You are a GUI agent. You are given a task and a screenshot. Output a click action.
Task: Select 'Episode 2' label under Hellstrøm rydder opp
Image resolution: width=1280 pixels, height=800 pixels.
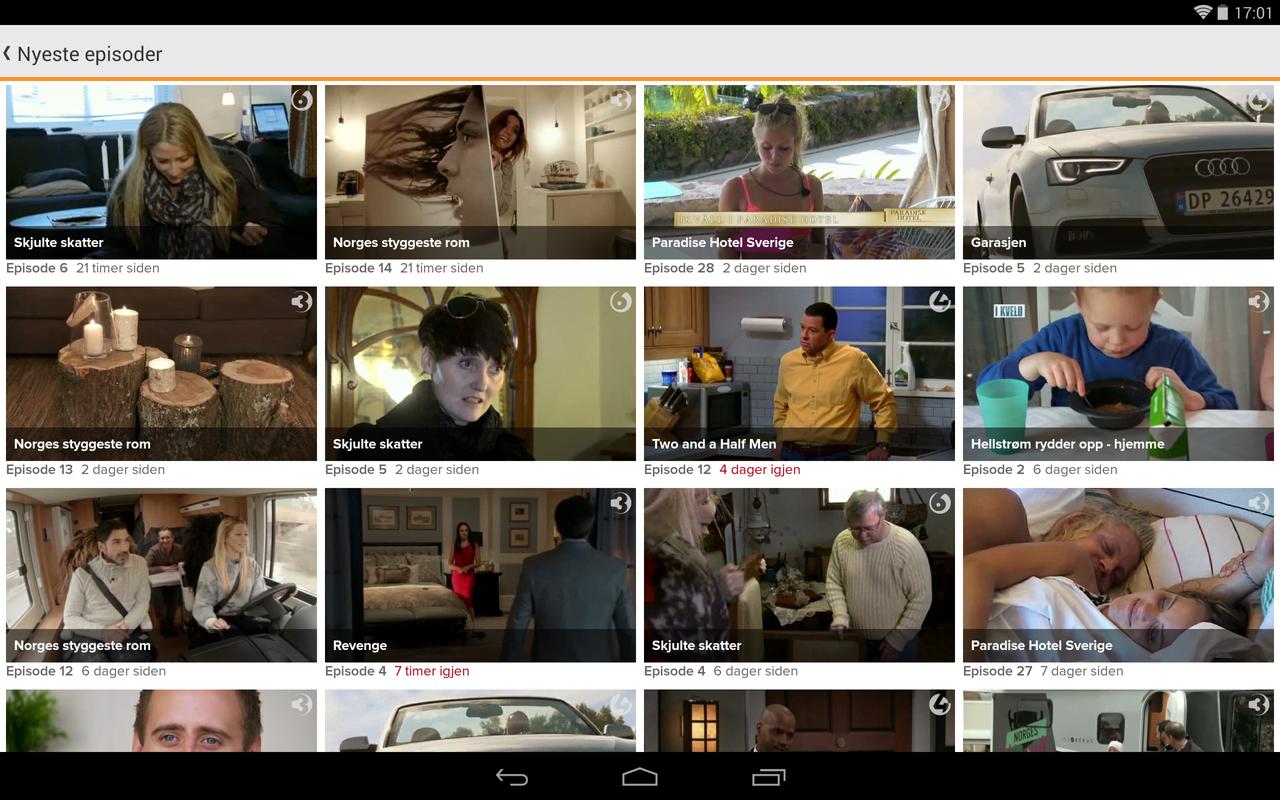994,470
